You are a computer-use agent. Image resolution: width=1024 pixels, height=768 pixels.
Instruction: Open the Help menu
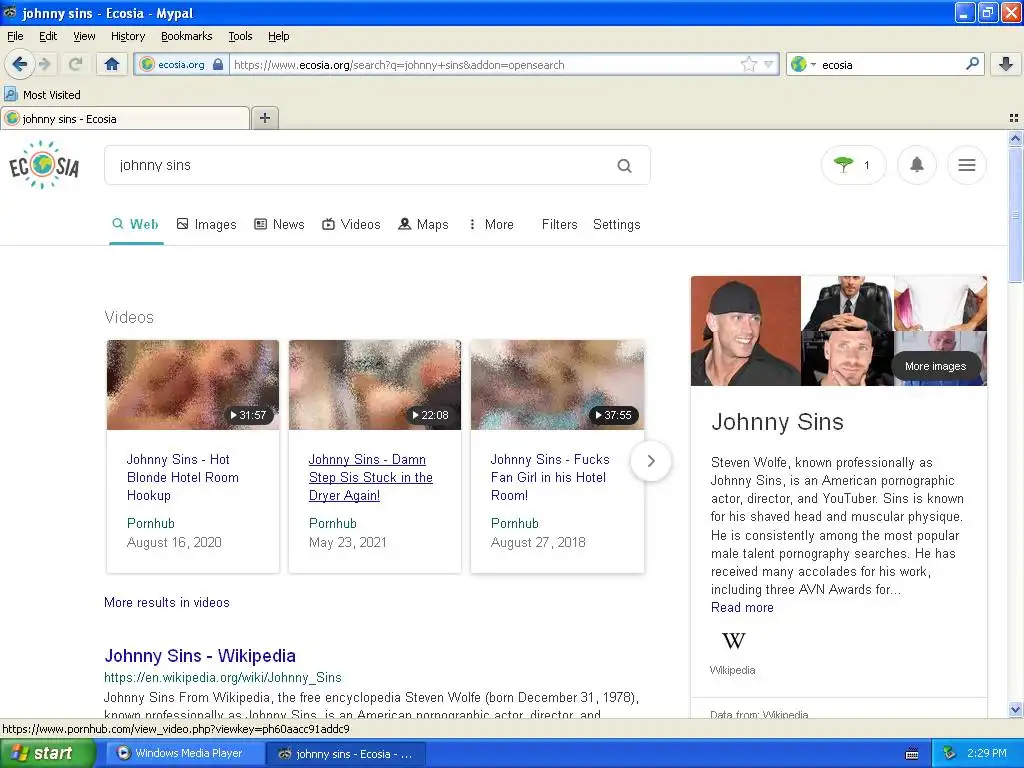pos(278,36)
